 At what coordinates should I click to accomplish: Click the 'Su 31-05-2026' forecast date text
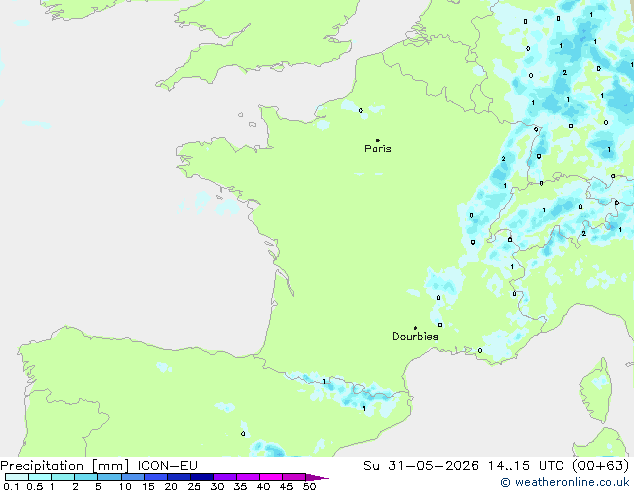click(421, 466)
